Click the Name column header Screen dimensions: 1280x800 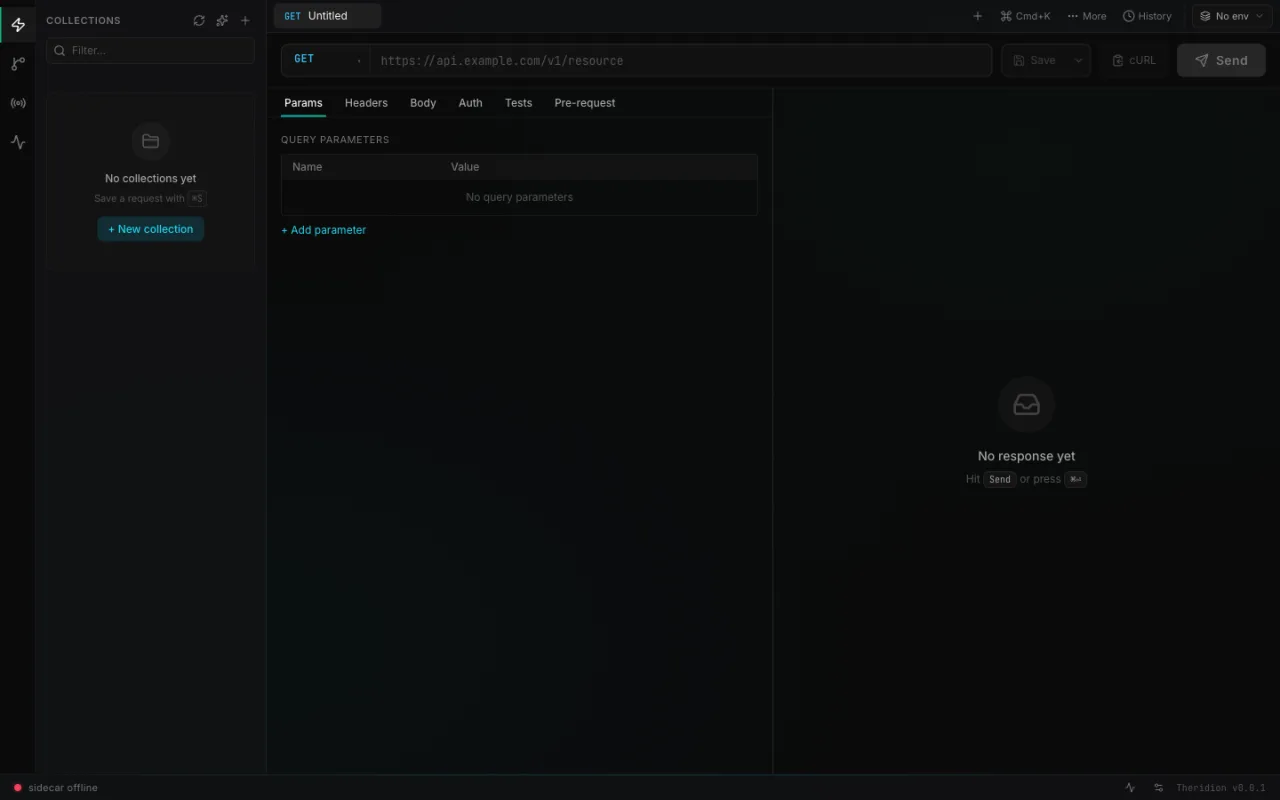[x=307, y=167]
